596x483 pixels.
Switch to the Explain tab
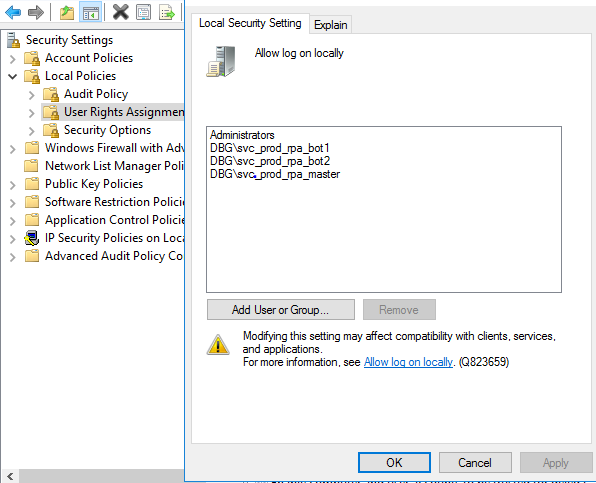[330, 25]
